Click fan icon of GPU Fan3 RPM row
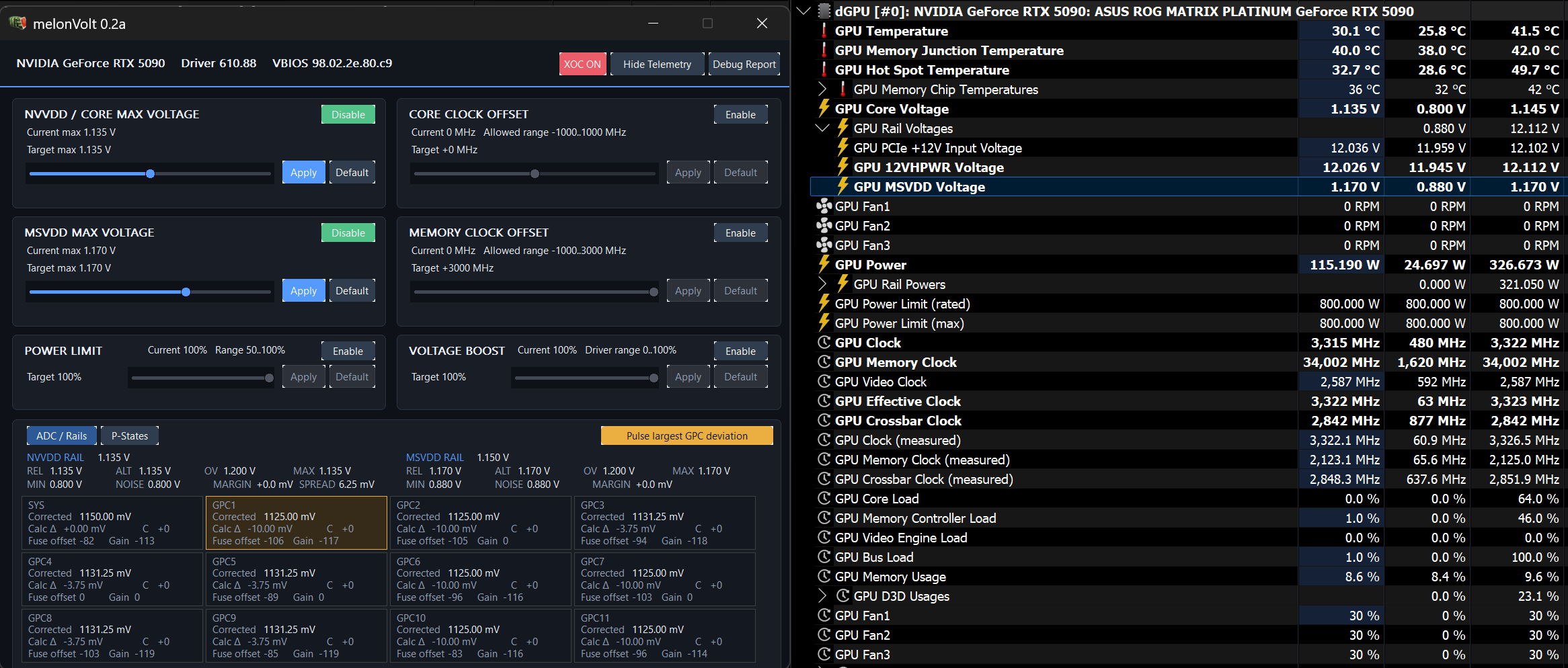The width and height of the screenshot is (1568, 668). [x=824, y=245]
